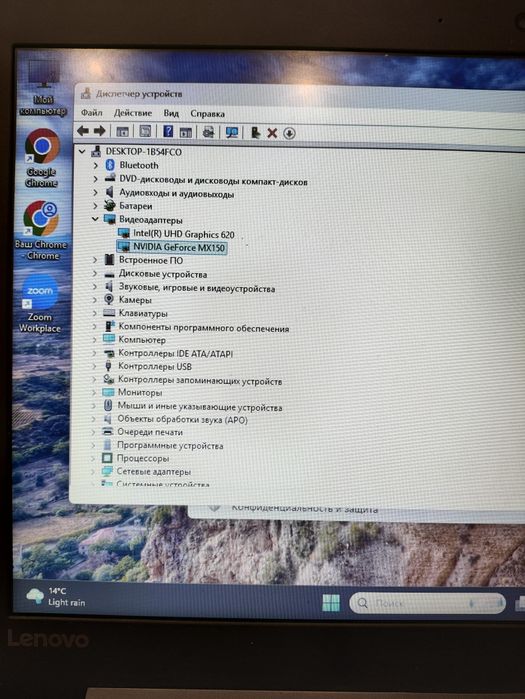The image size is (525, 699).
Task: Open the help question-mark toolbar icon
Action: coord(168,132)
